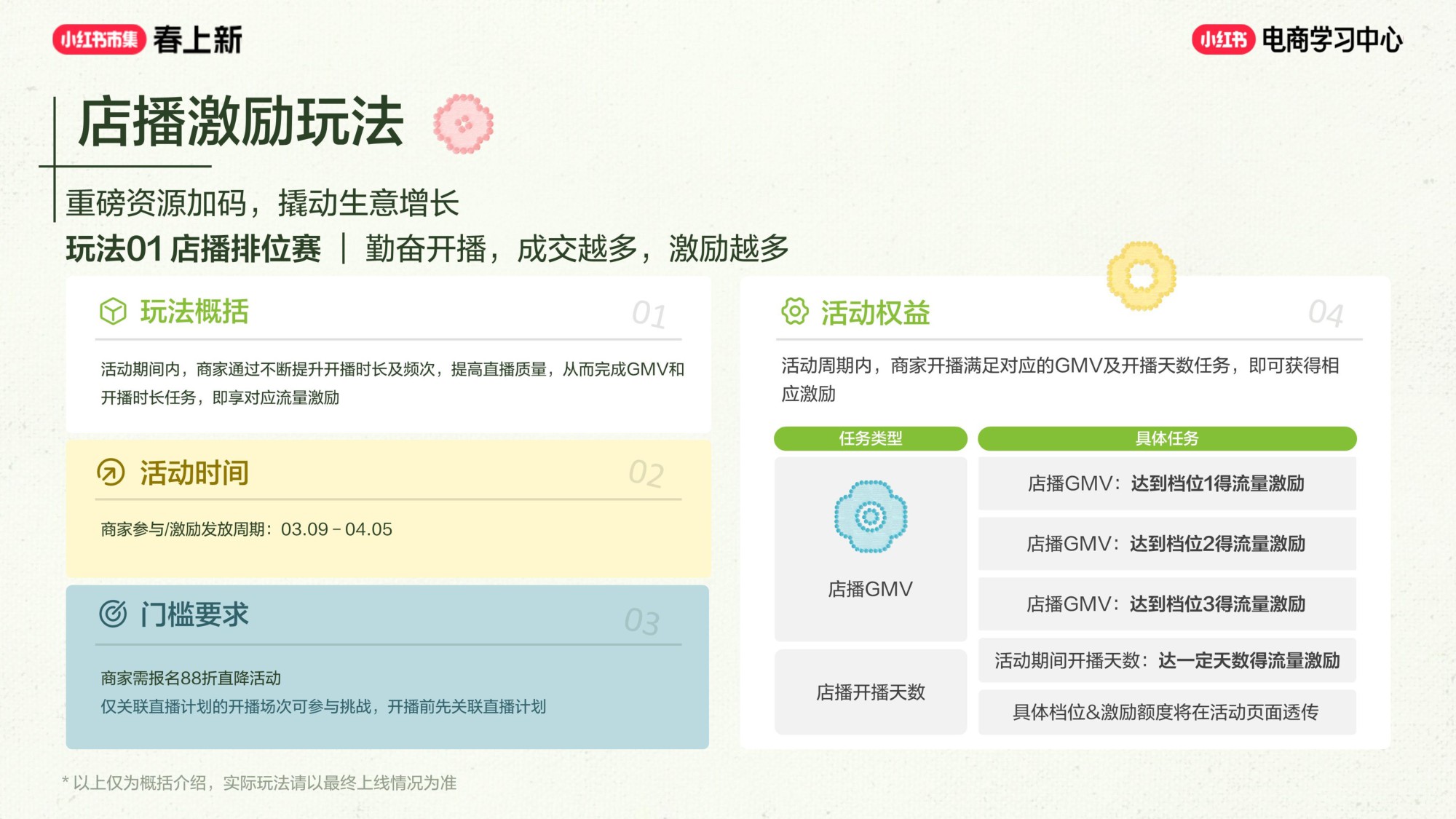Viewport: 1456px width, 819px height.
Task: Click the line starting 仅关联直播计划的开播场次
Action: [323, 707]
